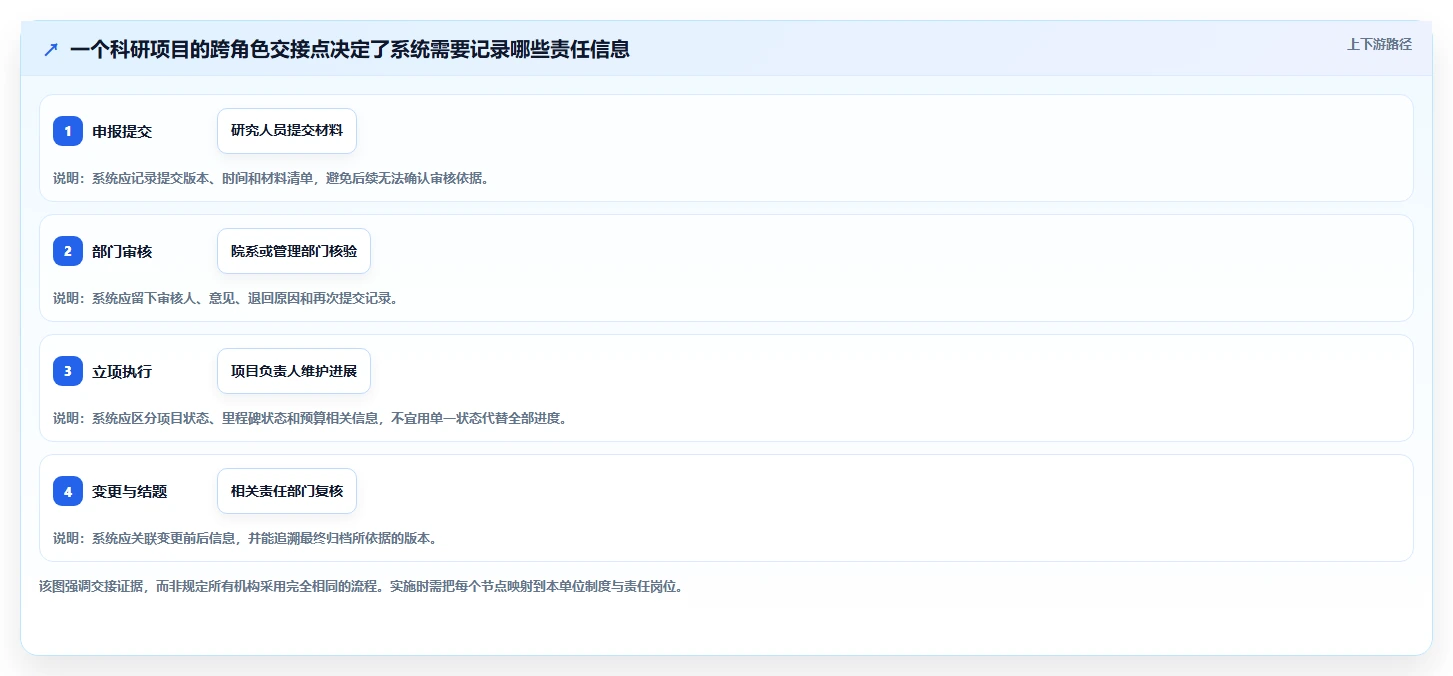Click the 上下游路径 label in the header

click(1379, 44)
